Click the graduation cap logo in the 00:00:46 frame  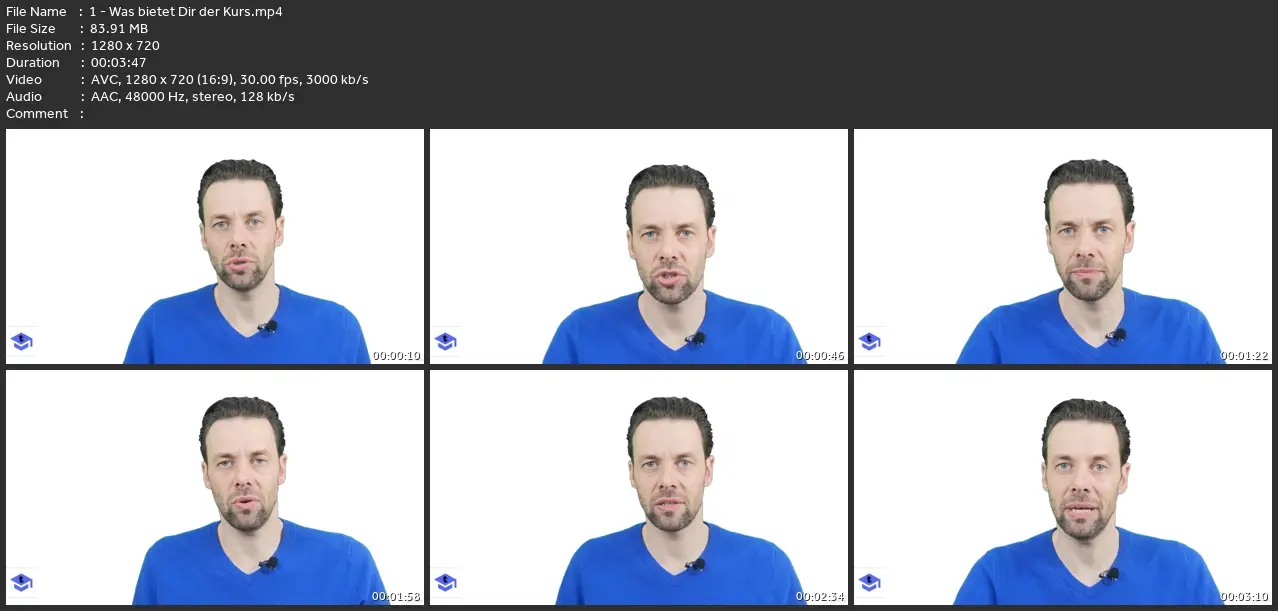(x=446, y=342)
